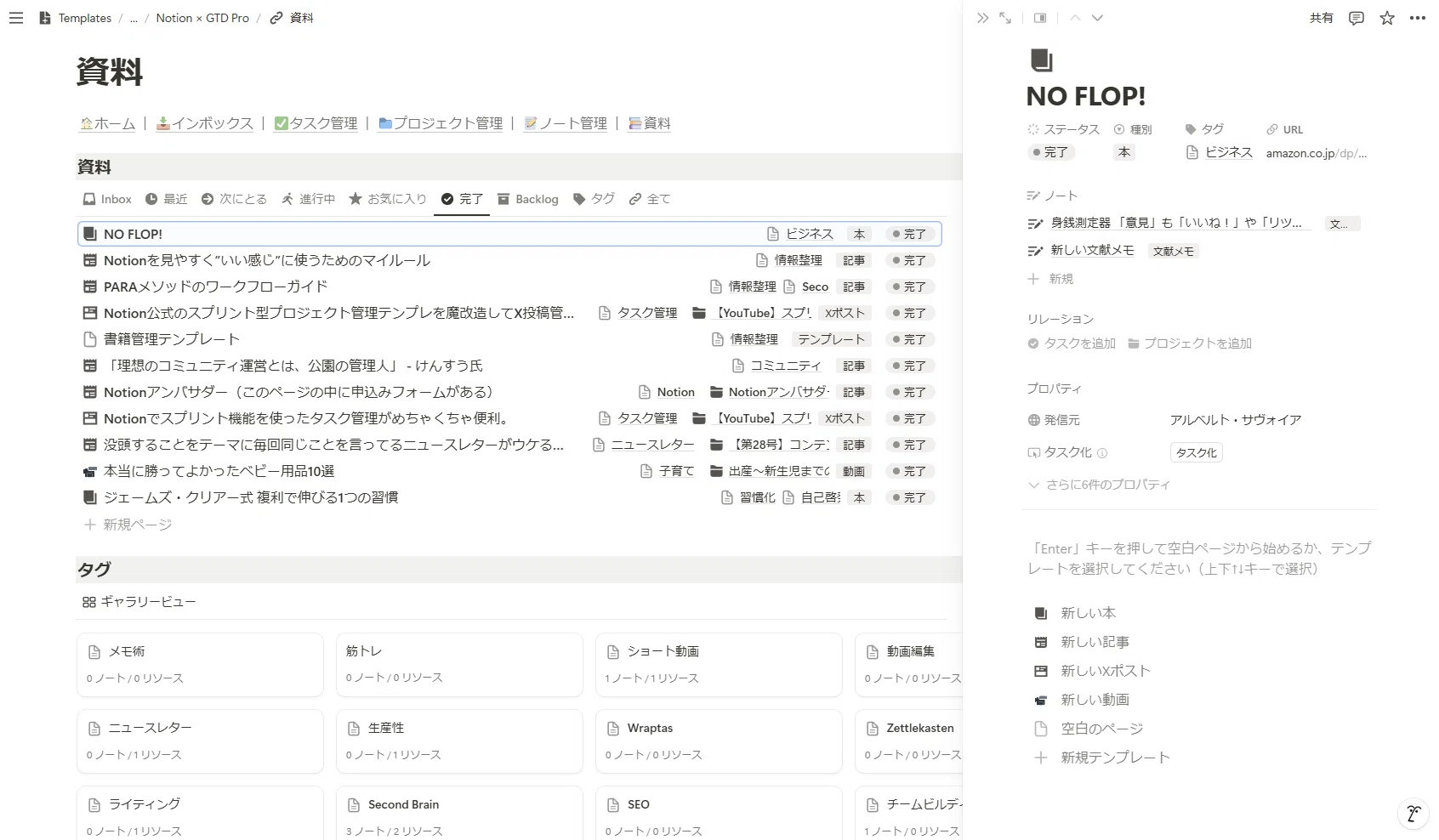Open the ジェームズ・クリアー式 row

pyautogui.click(x=509, y=497)
